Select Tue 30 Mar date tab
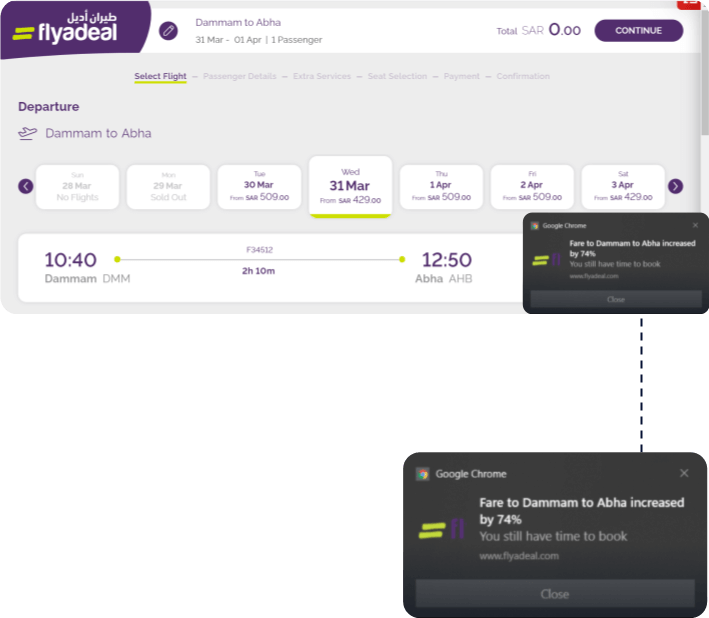The image size is (709, 618). (259, 186)
